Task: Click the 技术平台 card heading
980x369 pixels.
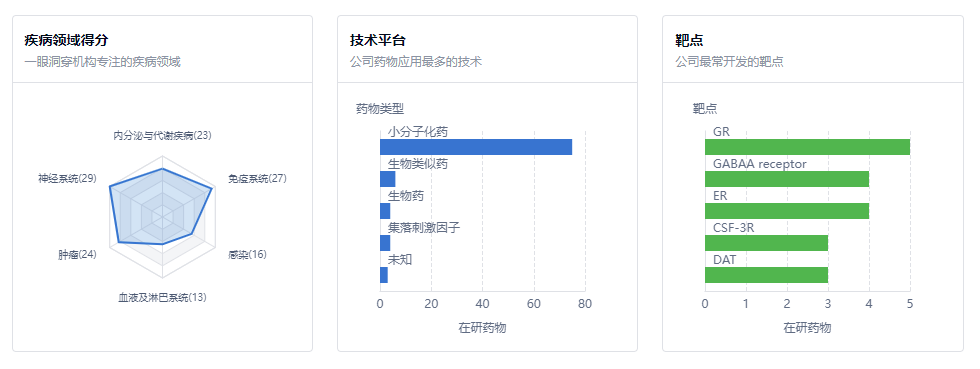Action: 378,41
